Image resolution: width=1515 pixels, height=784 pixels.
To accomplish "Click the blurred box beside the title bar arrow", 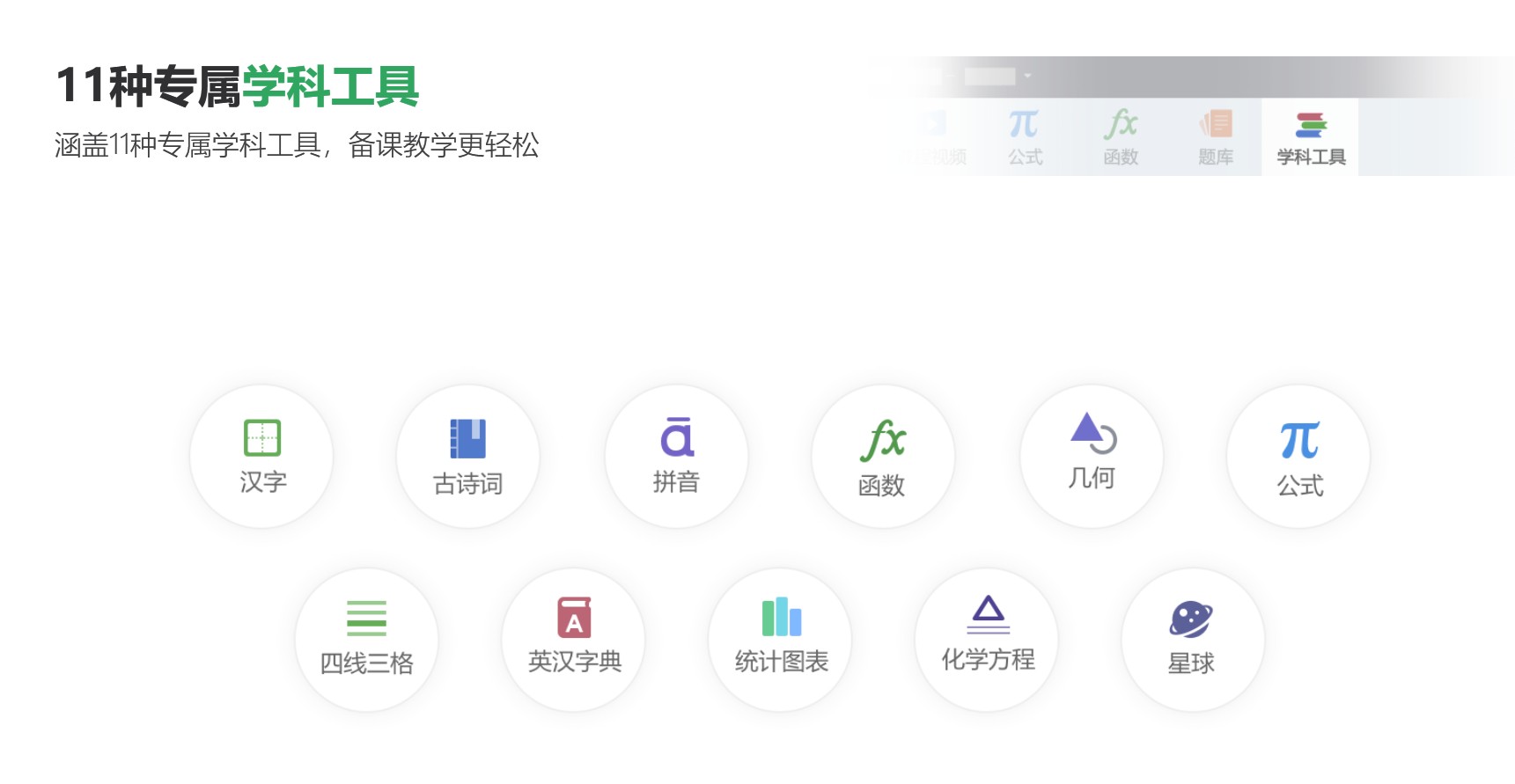I will click(989, 77).
